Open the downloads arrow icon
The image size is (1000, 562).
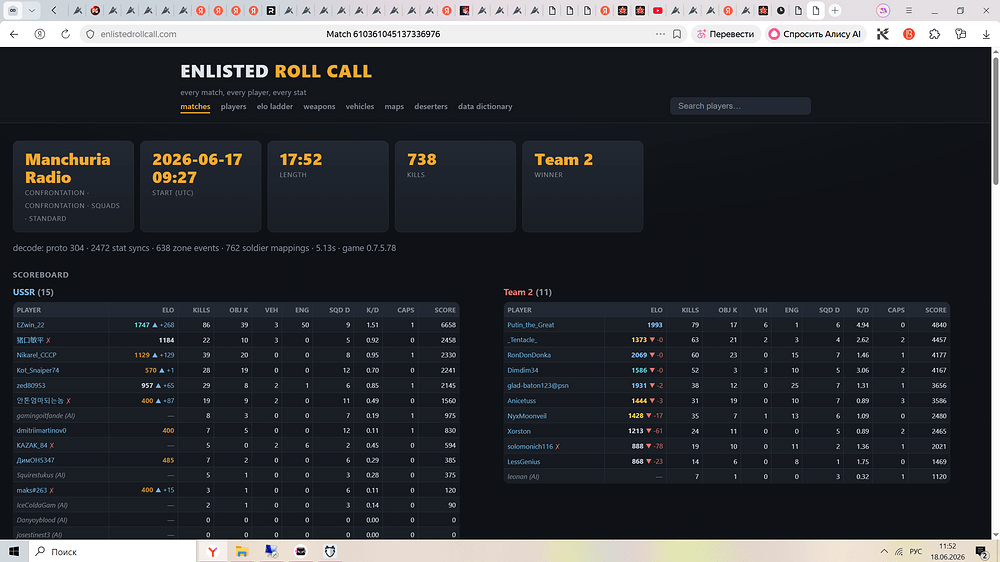click(x=986, y=34)
